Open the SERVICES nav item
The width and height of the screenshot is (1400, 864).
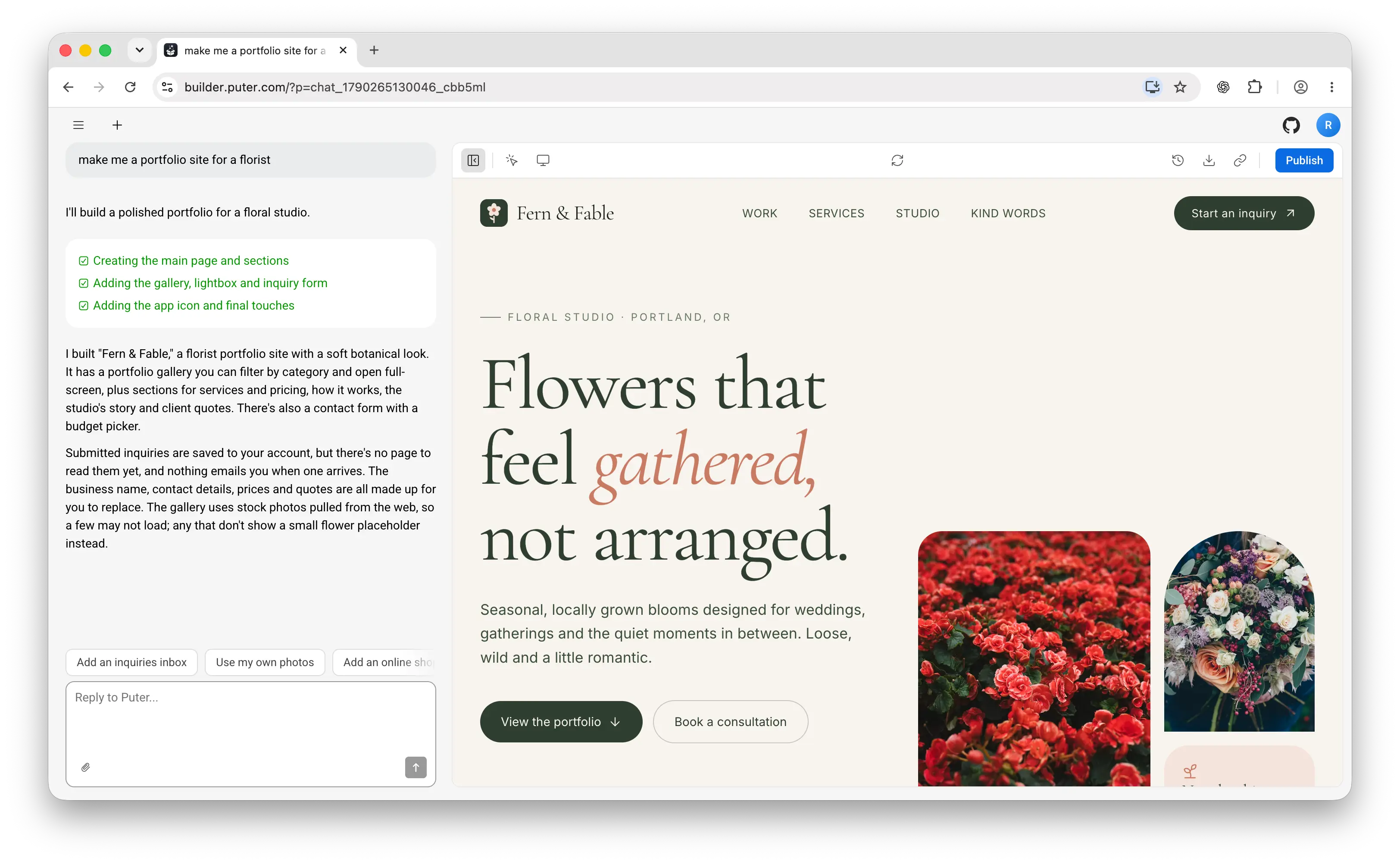pyautogui.click(x=836, y=213)
